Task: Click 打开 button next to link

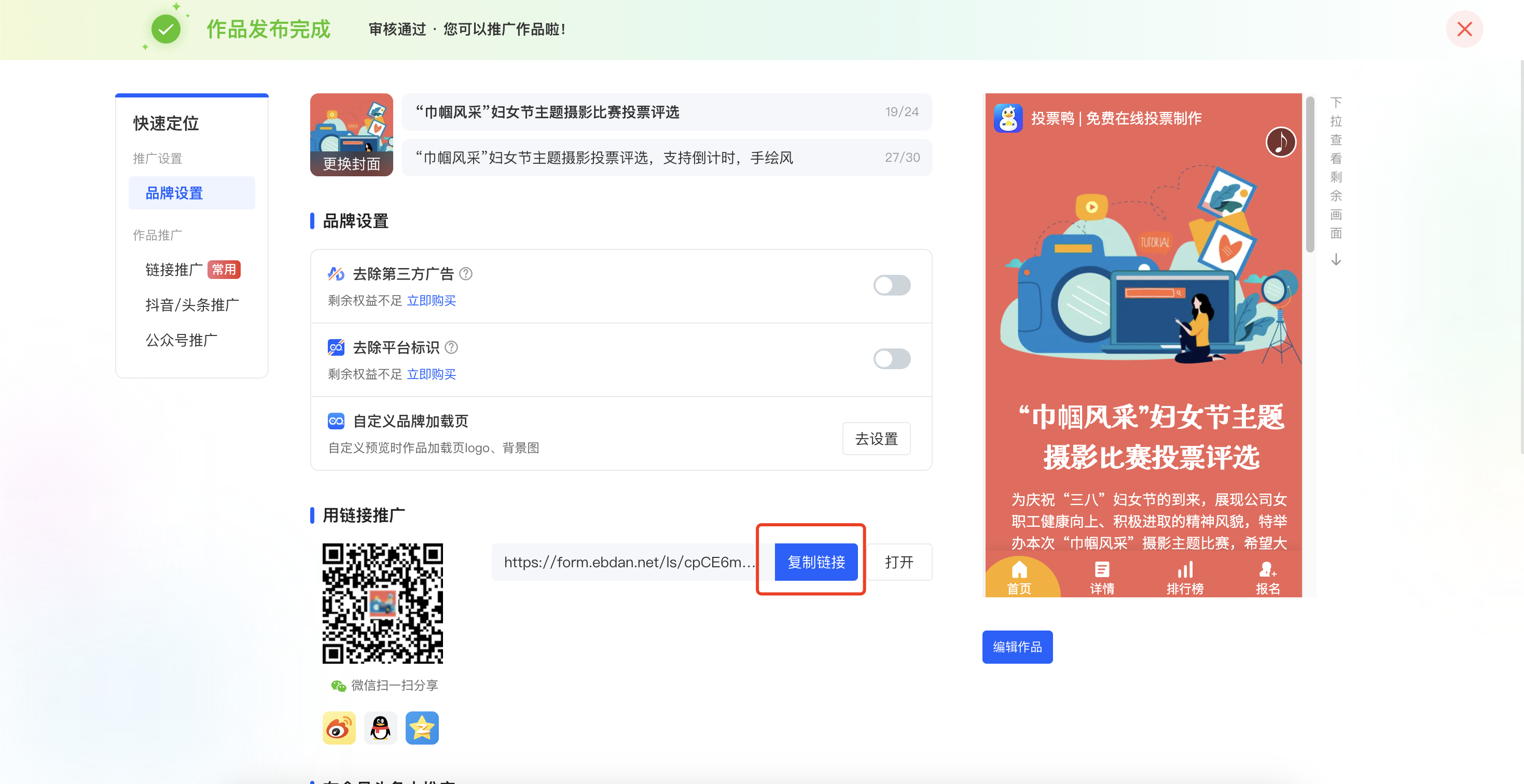Action: (898, 562)
